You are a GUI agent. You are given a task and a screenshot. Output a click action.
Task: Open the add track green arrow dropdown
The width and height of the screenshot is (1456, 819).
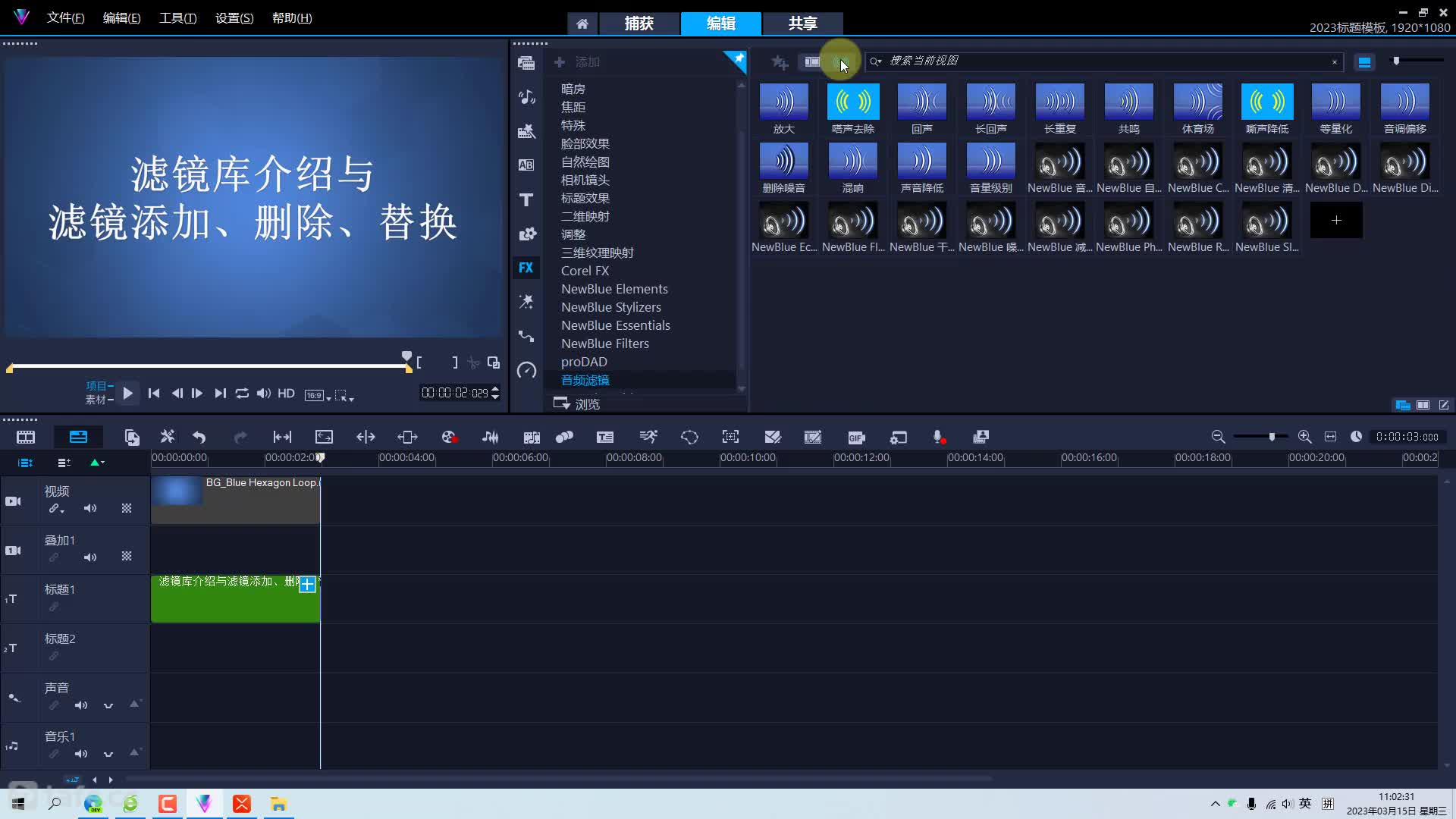click(97, 463)
